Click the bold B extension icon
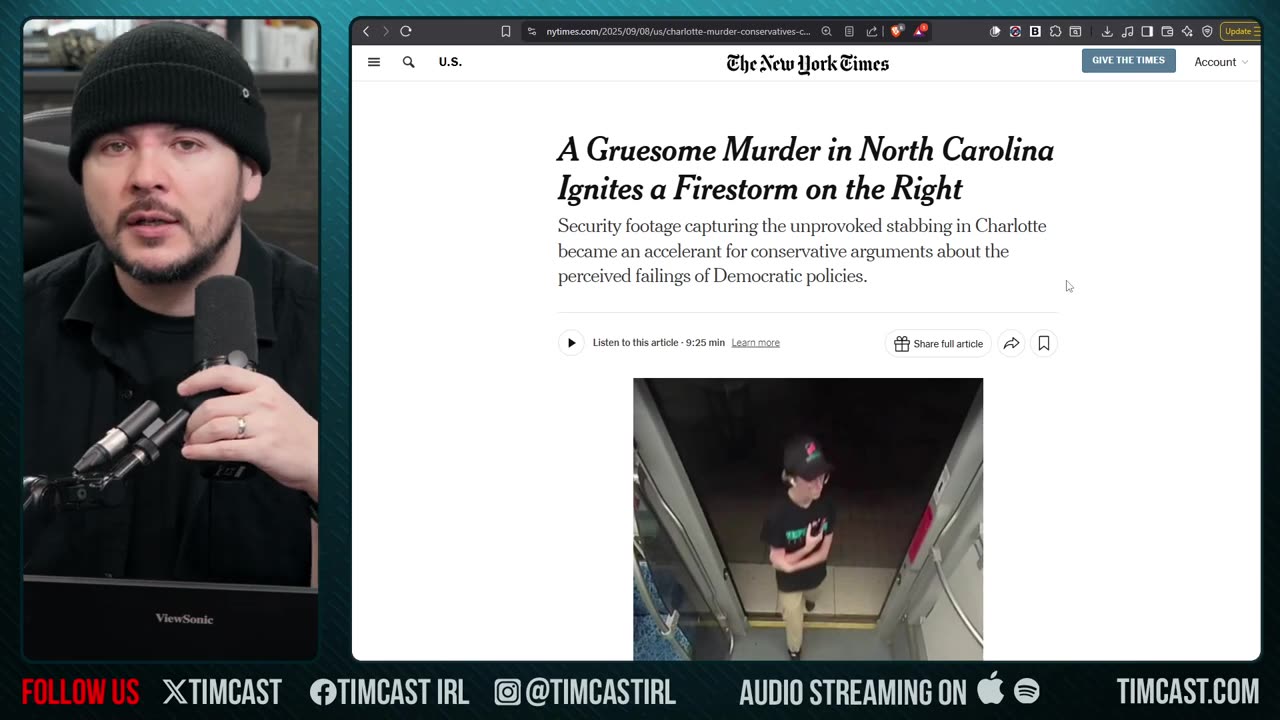This screenshot has height=720, width=1280. click(x=1035, y=31)
